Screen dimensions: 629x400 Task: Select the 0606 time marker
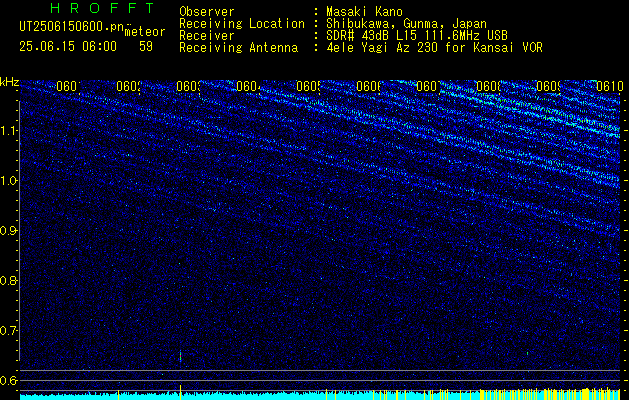click(x=369, y=86)
